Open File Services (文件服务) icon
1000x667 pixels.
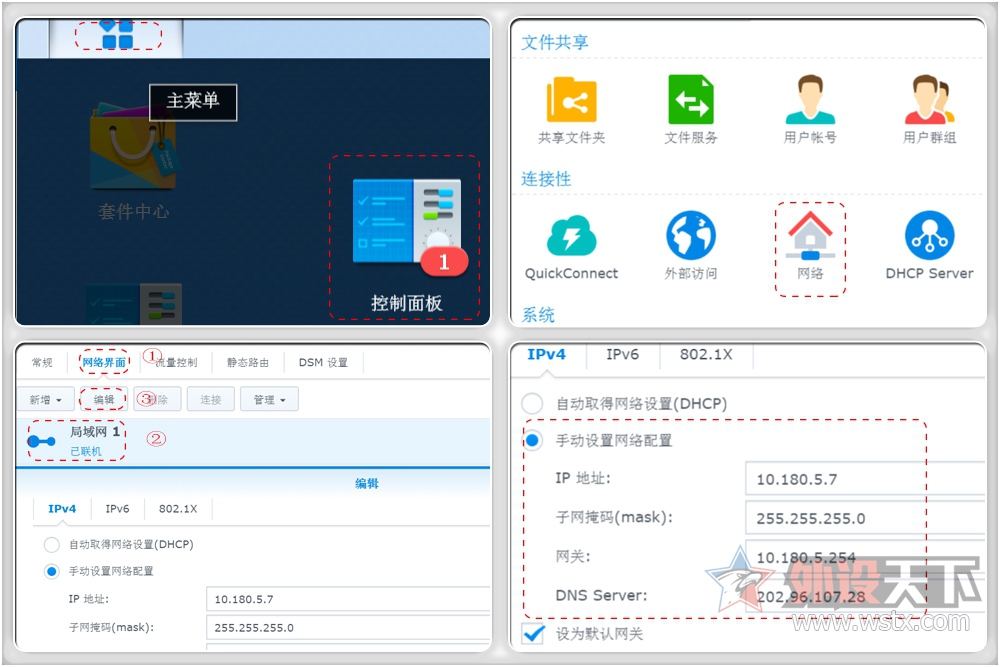[x=691, y=99]
